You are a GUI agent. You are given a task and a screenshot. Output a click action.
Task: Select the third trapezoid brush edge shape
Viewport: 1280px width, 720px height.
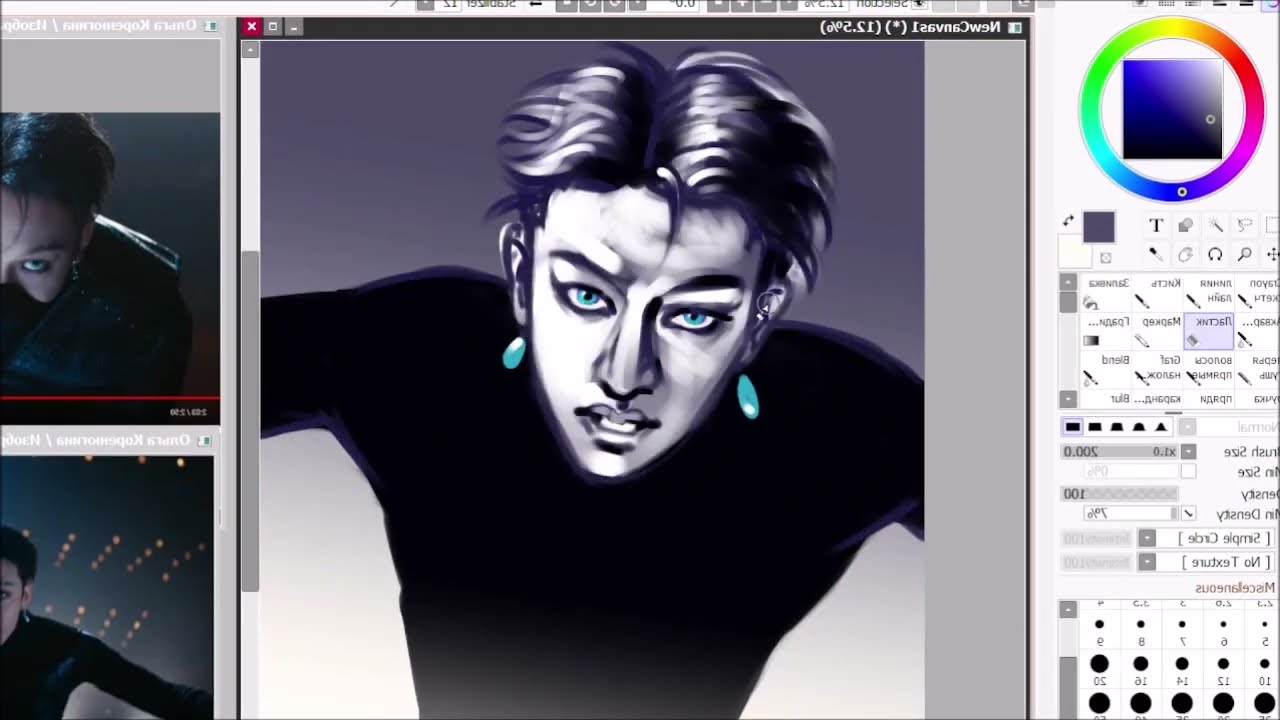pos(1117,427)
